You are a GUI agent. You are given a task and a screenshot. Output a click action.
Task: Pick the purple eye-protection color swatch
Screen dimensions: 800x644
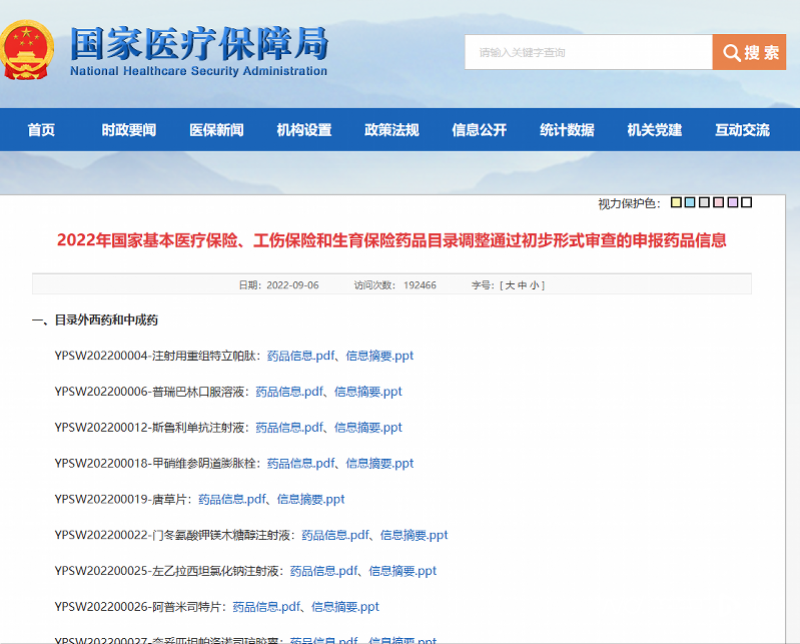[732, 203]
